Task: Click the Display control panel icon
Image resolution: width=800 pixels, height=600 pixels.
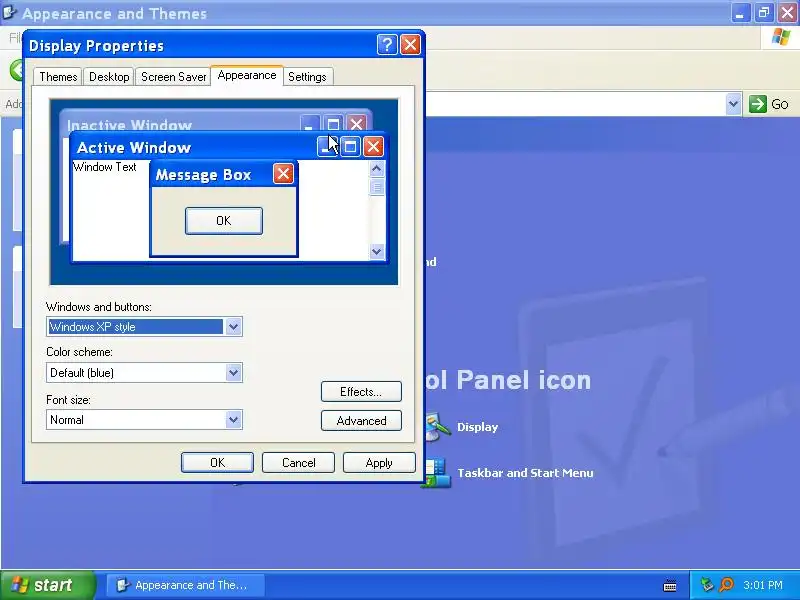Action: pyautogui.click(x=438, y=427)
